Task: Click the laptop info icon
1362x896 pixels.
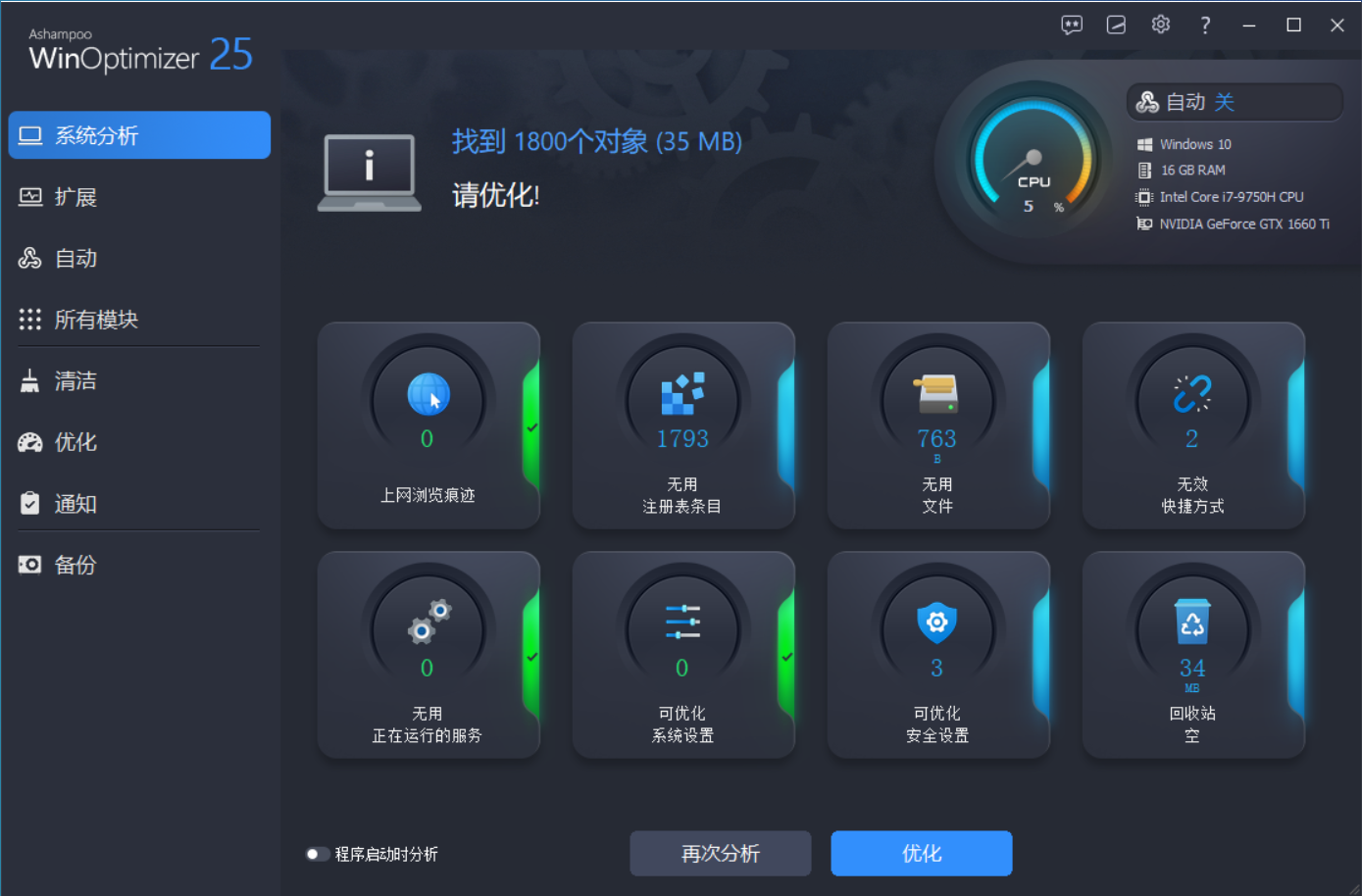Action: 369,173
